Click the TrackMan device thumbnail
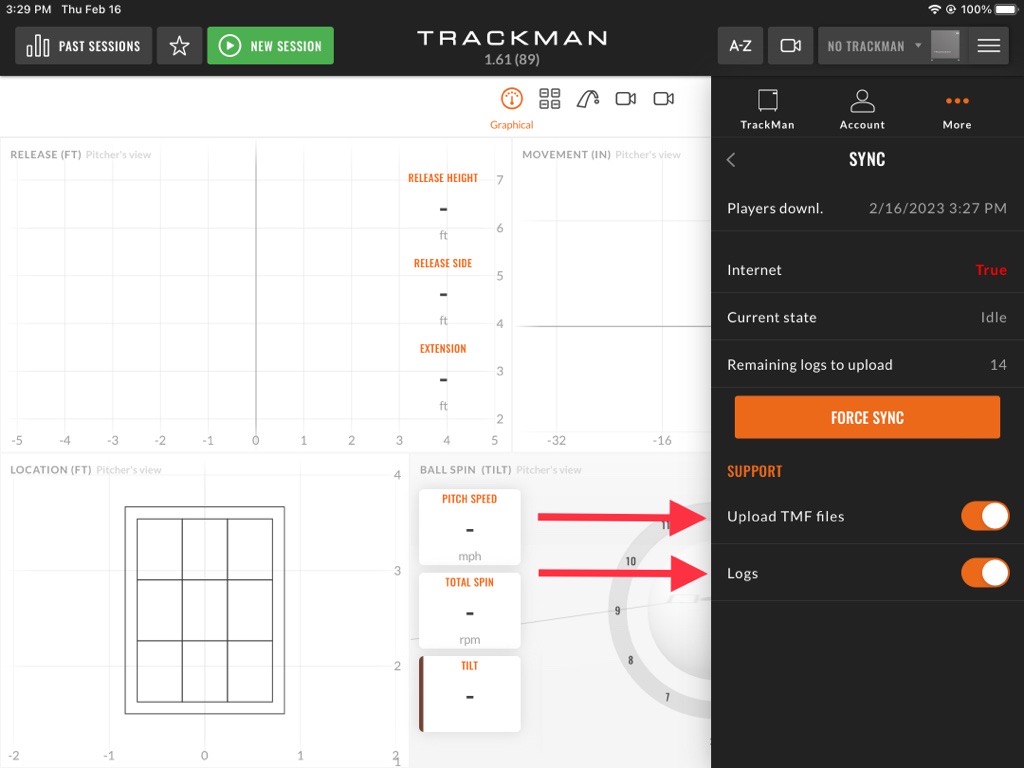The height and width of the screenshot is (768, 1024). [x=945, y=46]
